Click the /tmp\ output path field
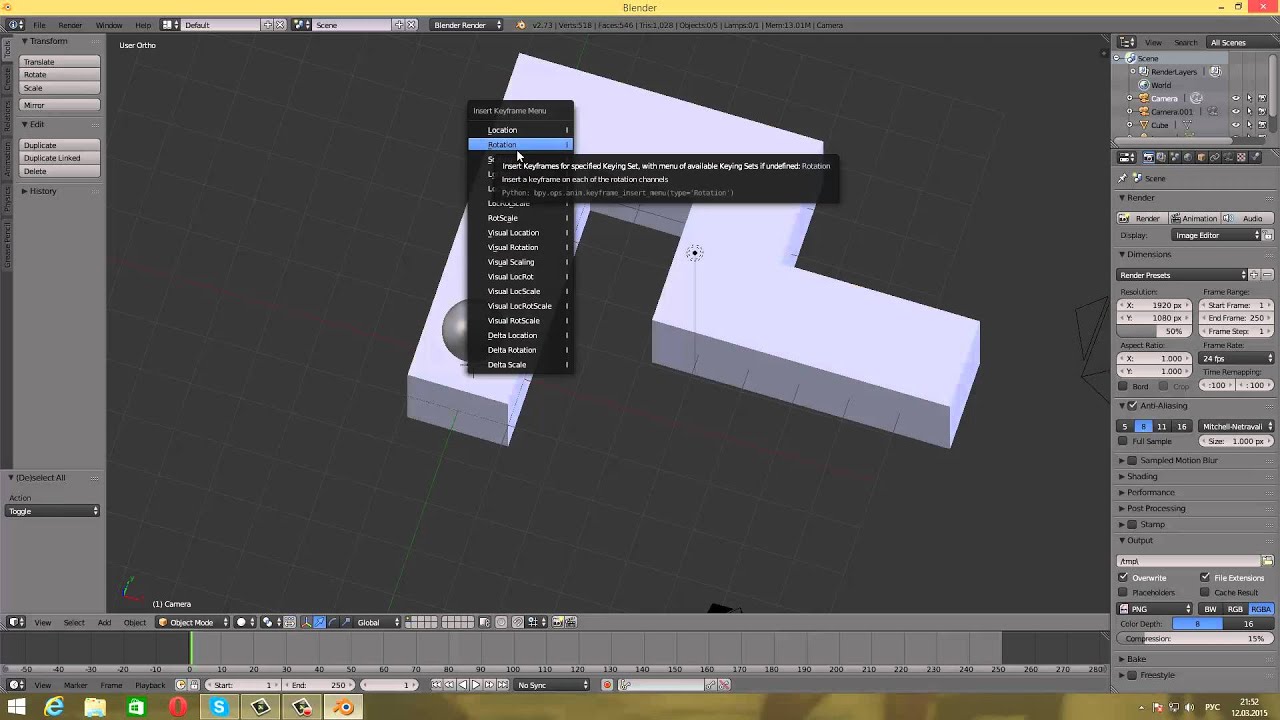The image size is (1280, 720). tap(1189, 561)
